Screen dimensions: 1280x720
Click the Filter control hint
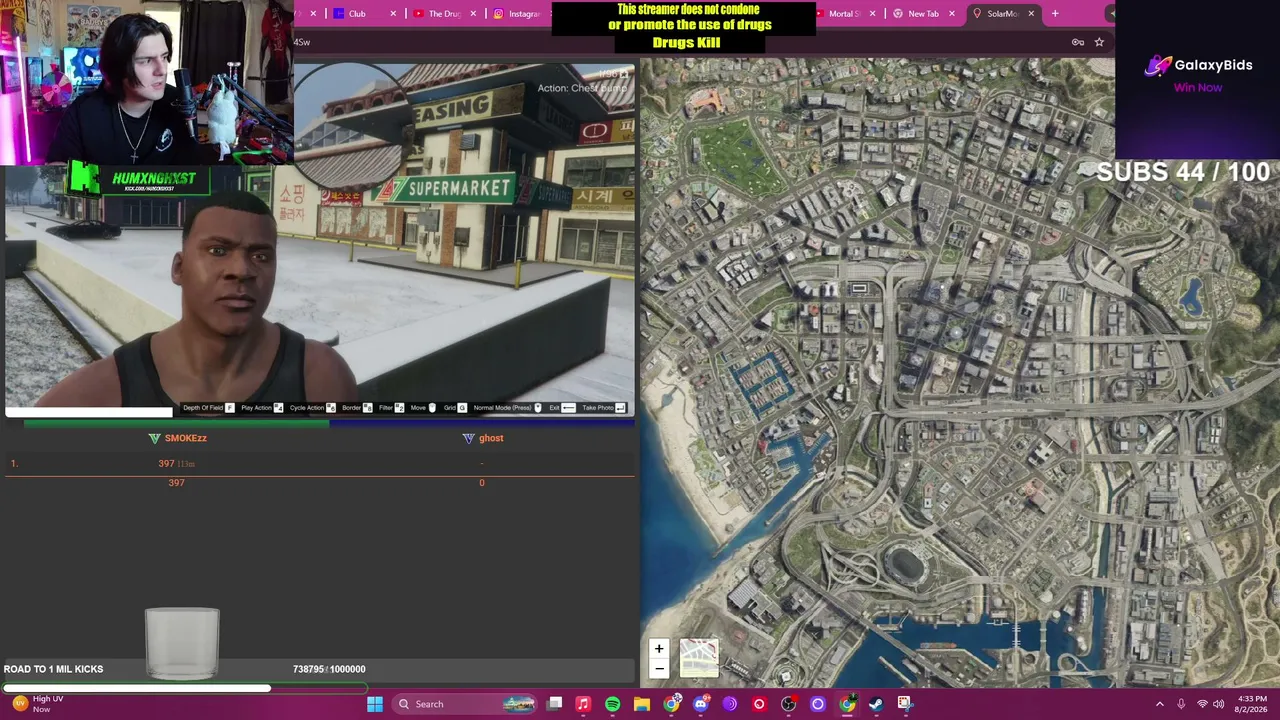[x=391, y=408]
